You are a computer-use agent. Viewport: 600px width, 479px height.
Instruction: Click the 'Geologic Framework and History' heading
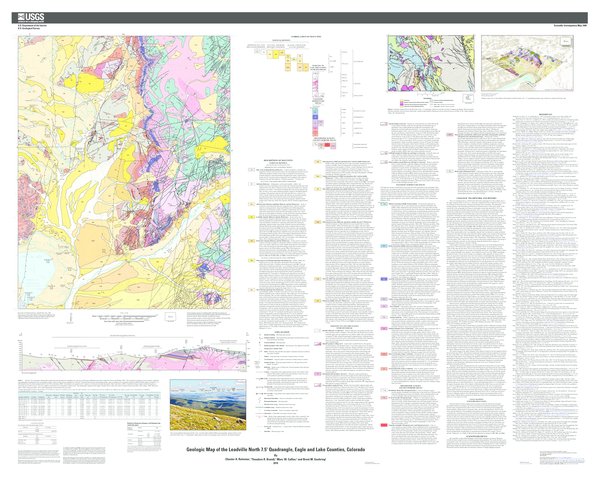point(476,198)
